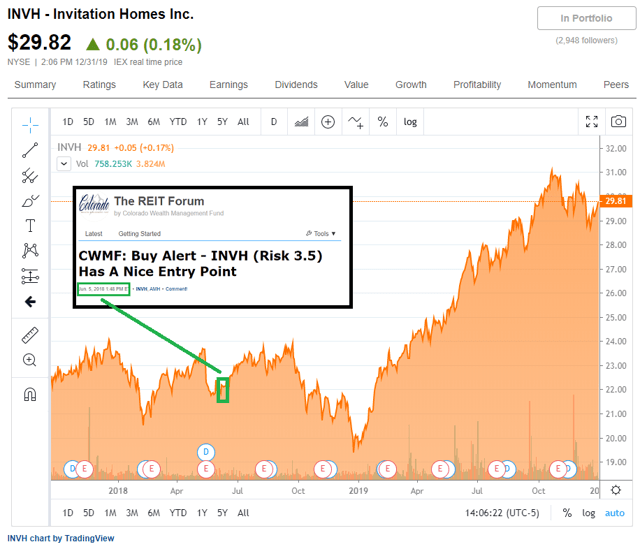Toggle auto scale option
Image resolution: width=640 pixels, height=549 pixels.
pyautogui.click(x=614, y=513)
